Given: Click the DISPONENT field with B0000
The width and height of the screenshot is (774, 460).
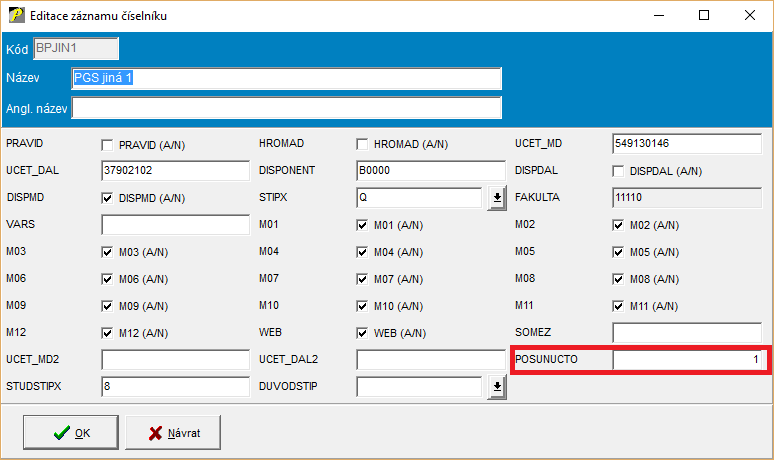Looking at the screenshot, I should 431,171.
